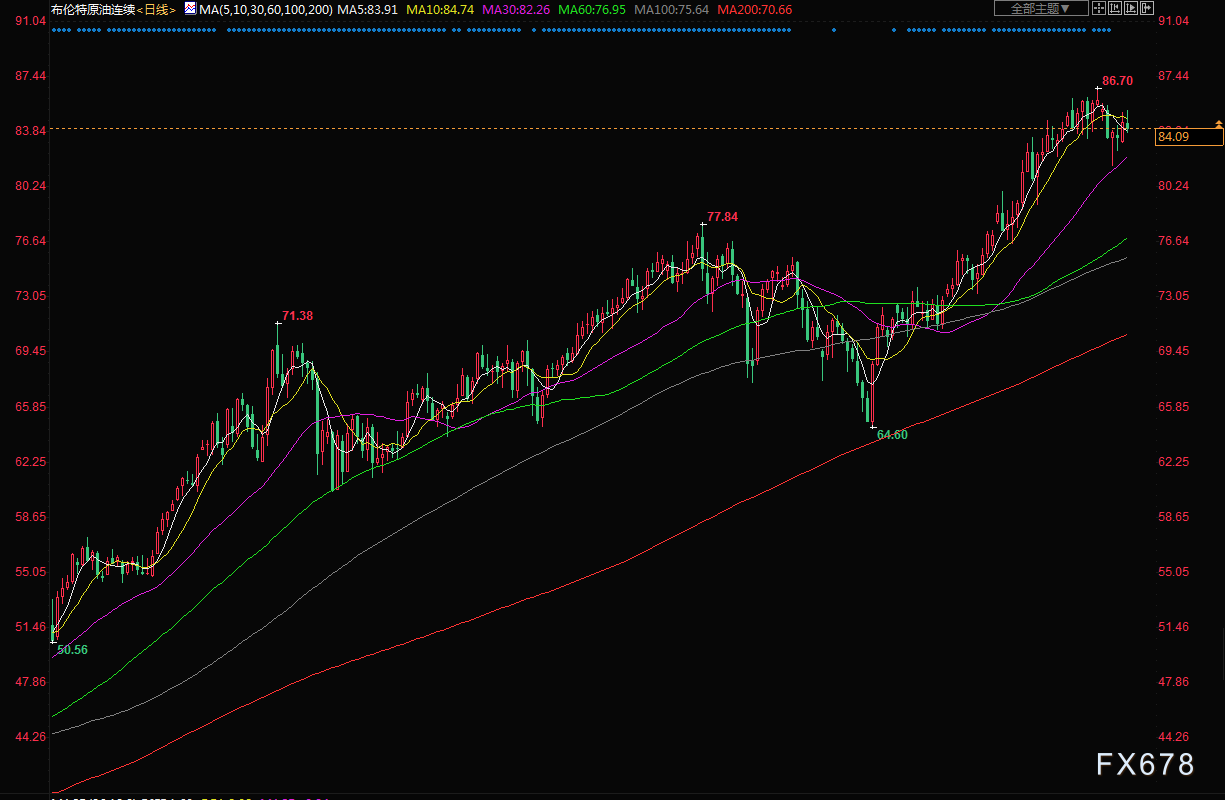
Task: Click orange arrow marker beside 84.09
Action: pyautogui.click(x=1218, y=124)
